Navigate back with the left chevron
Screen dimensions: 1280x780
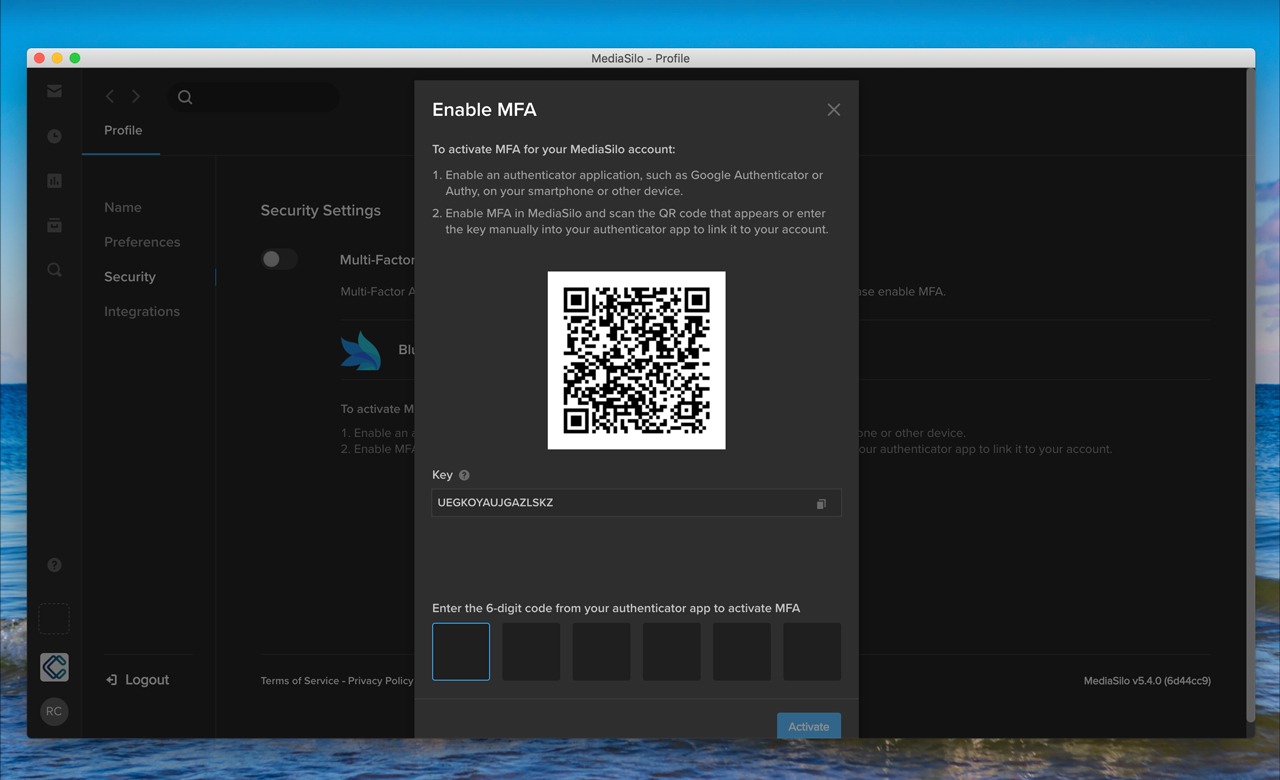[x=110, y=97]
